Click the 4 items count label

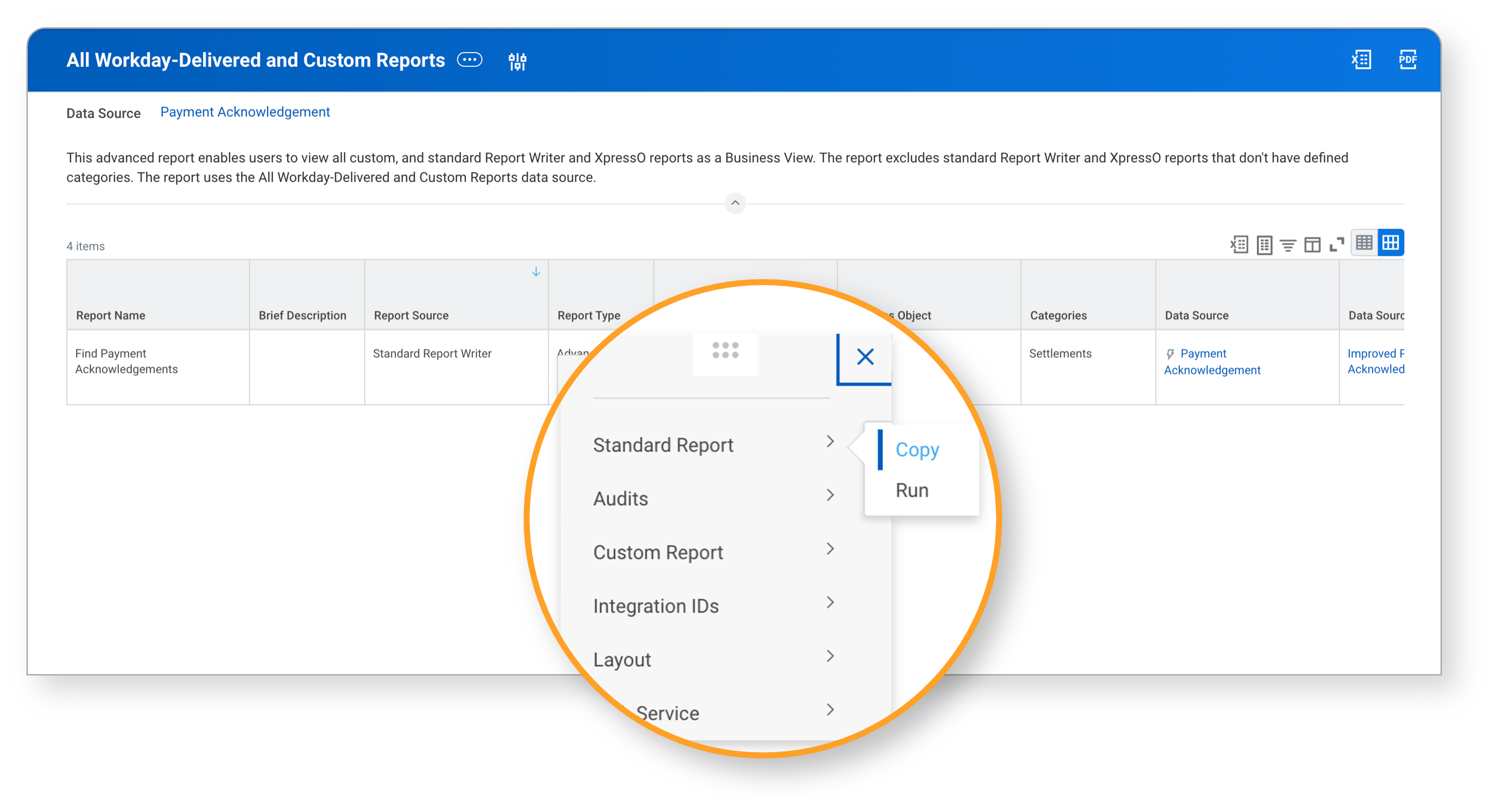(x=86, y=246)
